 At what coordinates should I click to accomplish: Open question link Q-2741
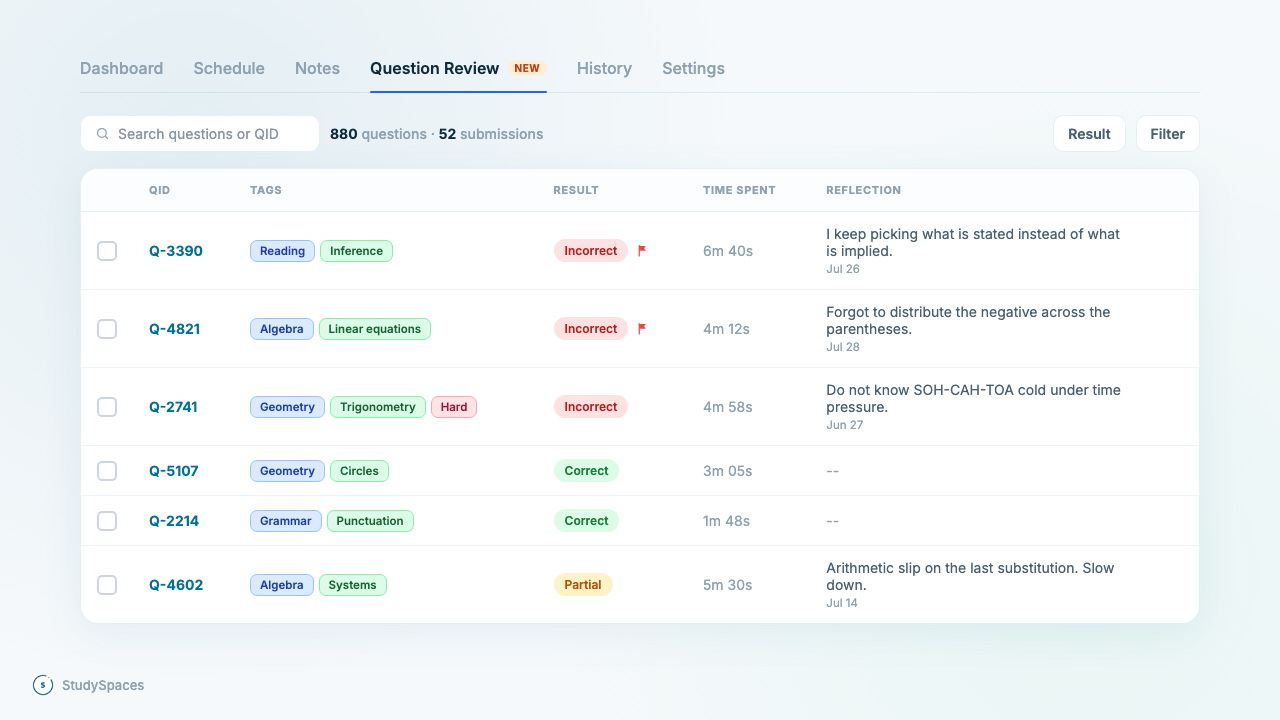(173, 407)
